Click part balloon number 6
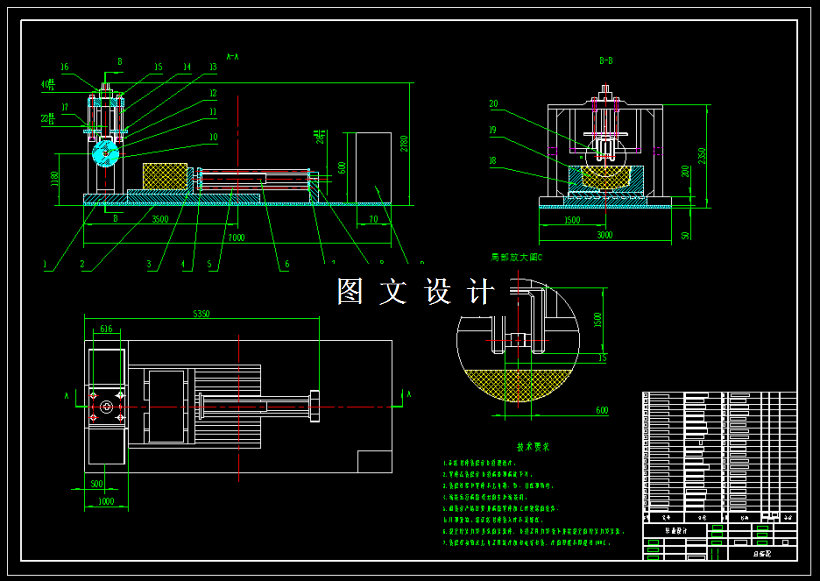 pos(287,265)
